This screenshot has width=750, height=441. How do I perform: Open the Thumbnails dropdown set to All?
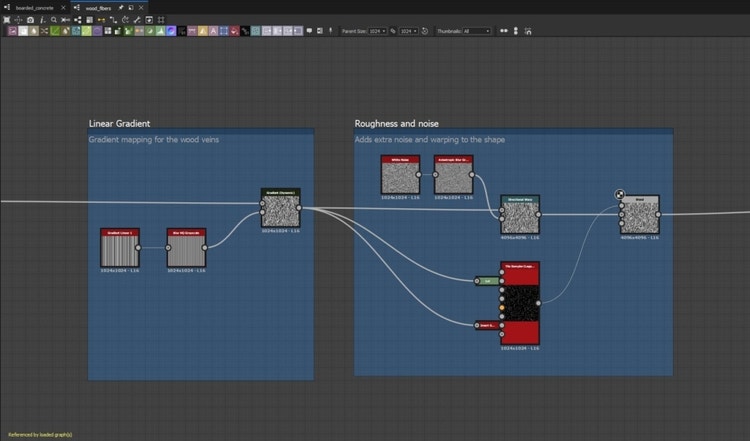point(477,31)
